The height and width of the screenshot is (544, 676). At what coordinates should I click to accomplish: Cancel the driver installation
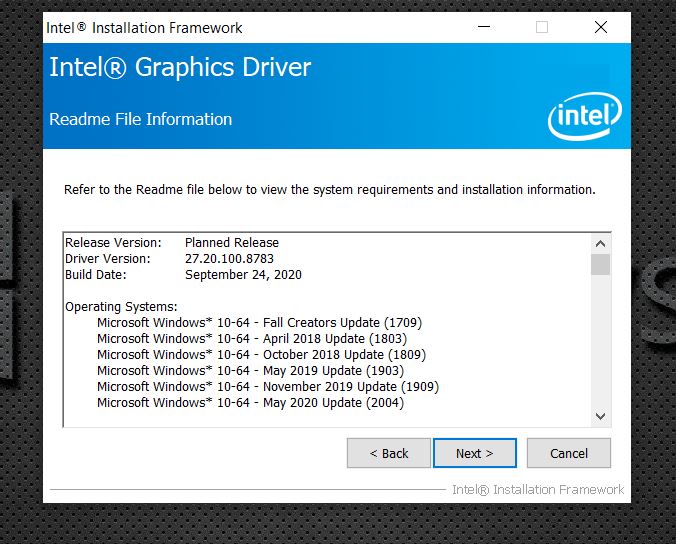point(569,453)
